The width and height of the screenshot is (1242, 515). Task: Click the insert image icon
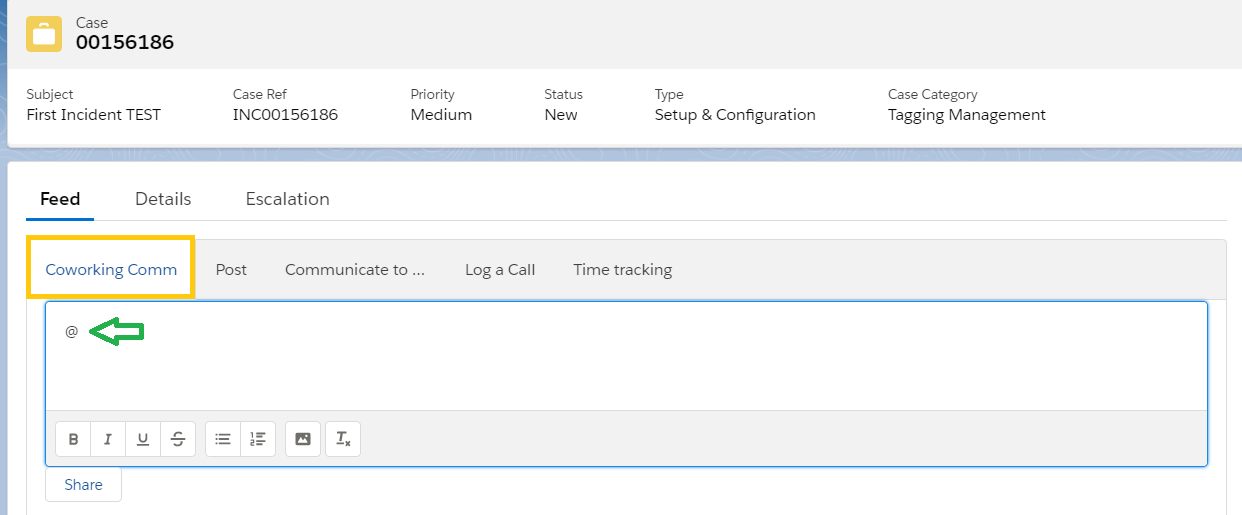303,439
